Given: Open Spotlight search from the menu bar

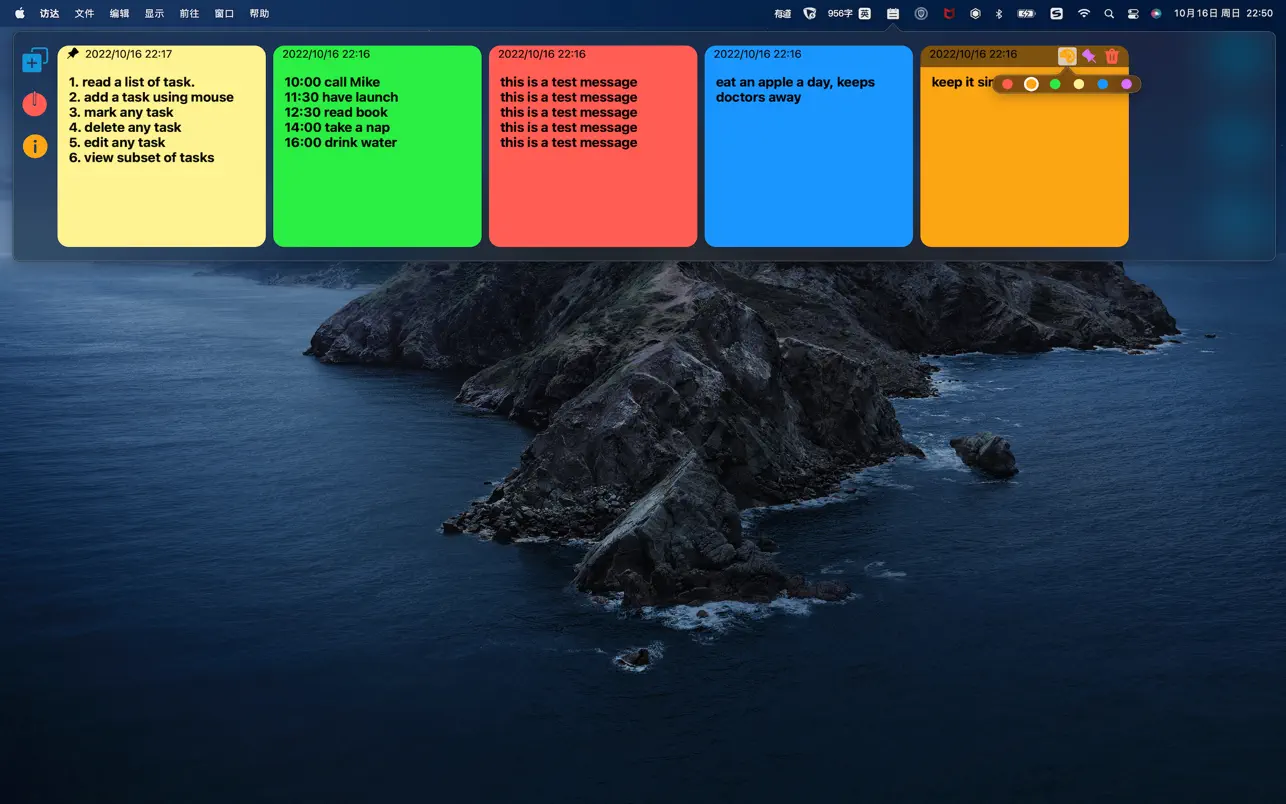Looking at the screenshot, I should 1109,13.
